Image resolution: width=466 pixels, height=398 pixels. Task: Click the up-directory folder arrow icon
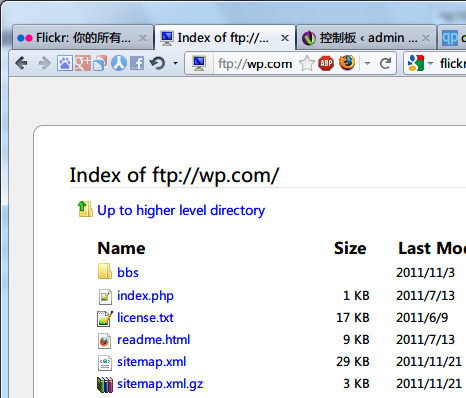coord(85,209)
